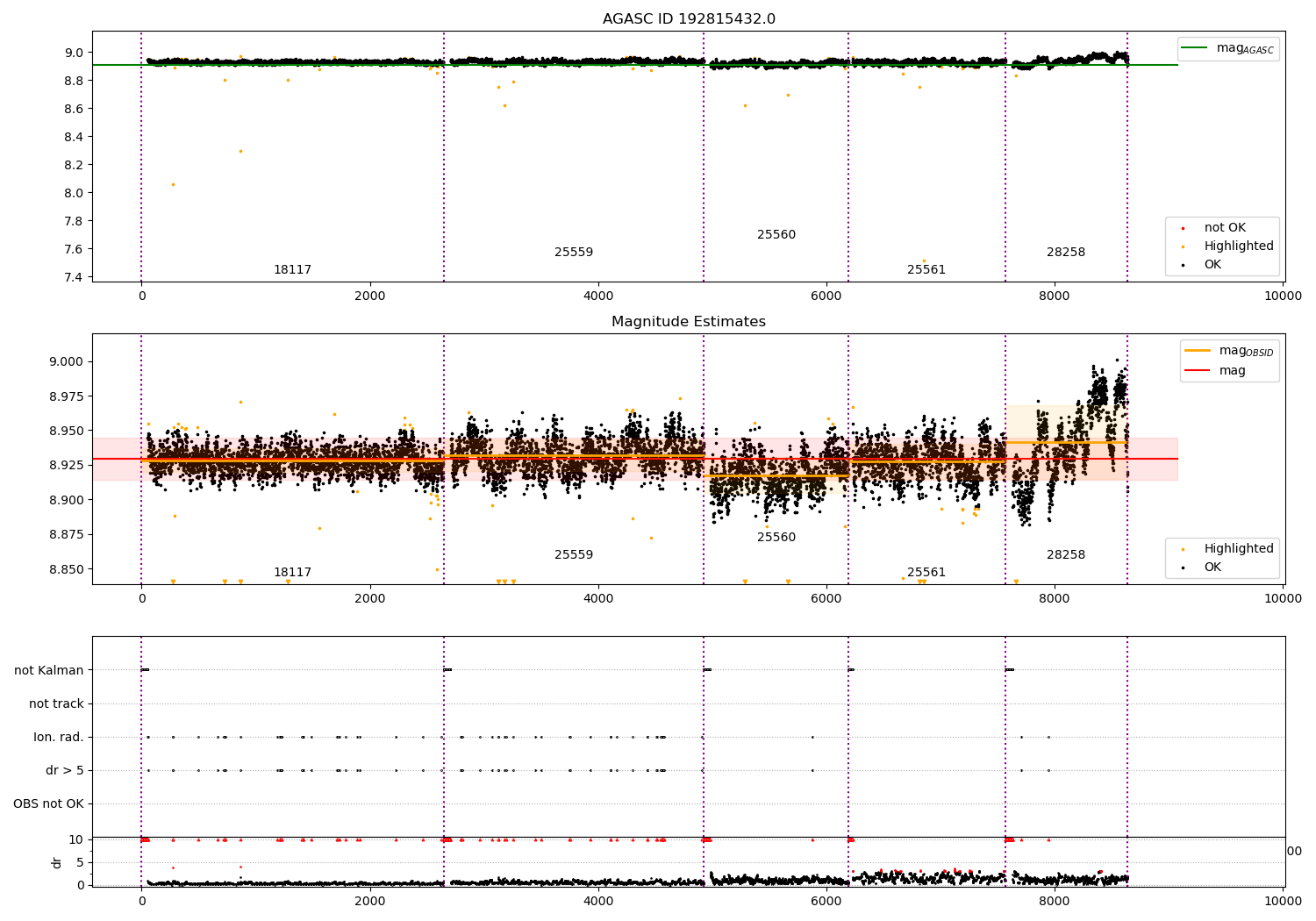Click the 'not Kalman' axis label
The image size is (1316, 921).
[49, 670]
